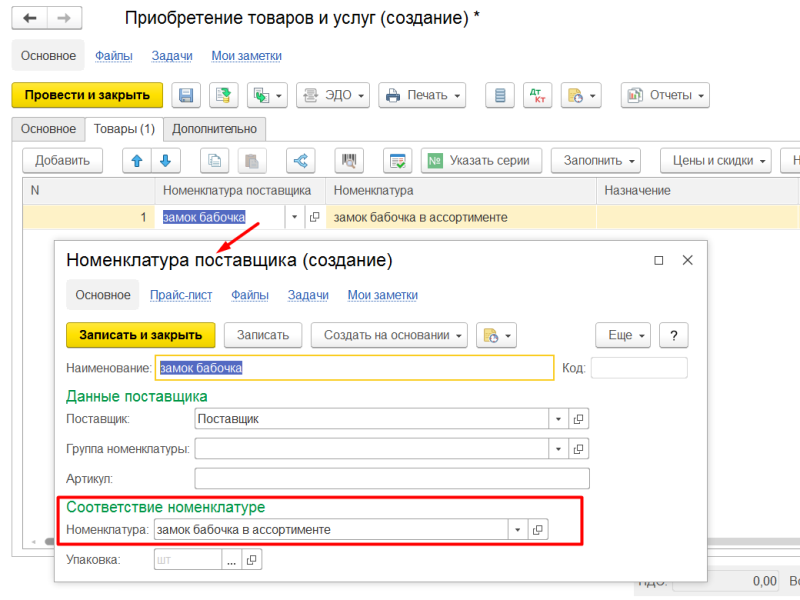The height and width of the screenshot is (600, 800).
Task: Go back with the left arrow button
Action: (30, 18)
